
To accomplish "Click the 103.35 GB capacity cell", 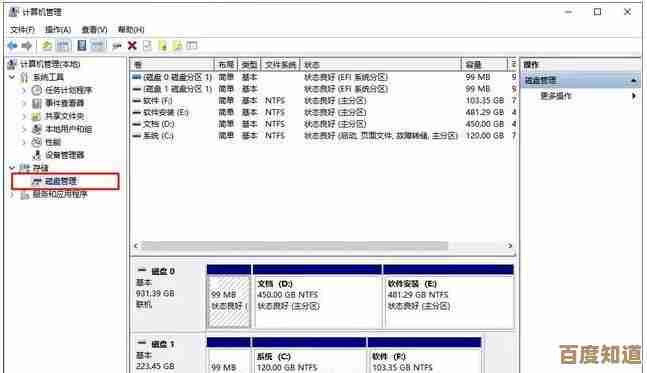I will coord(485,101).
